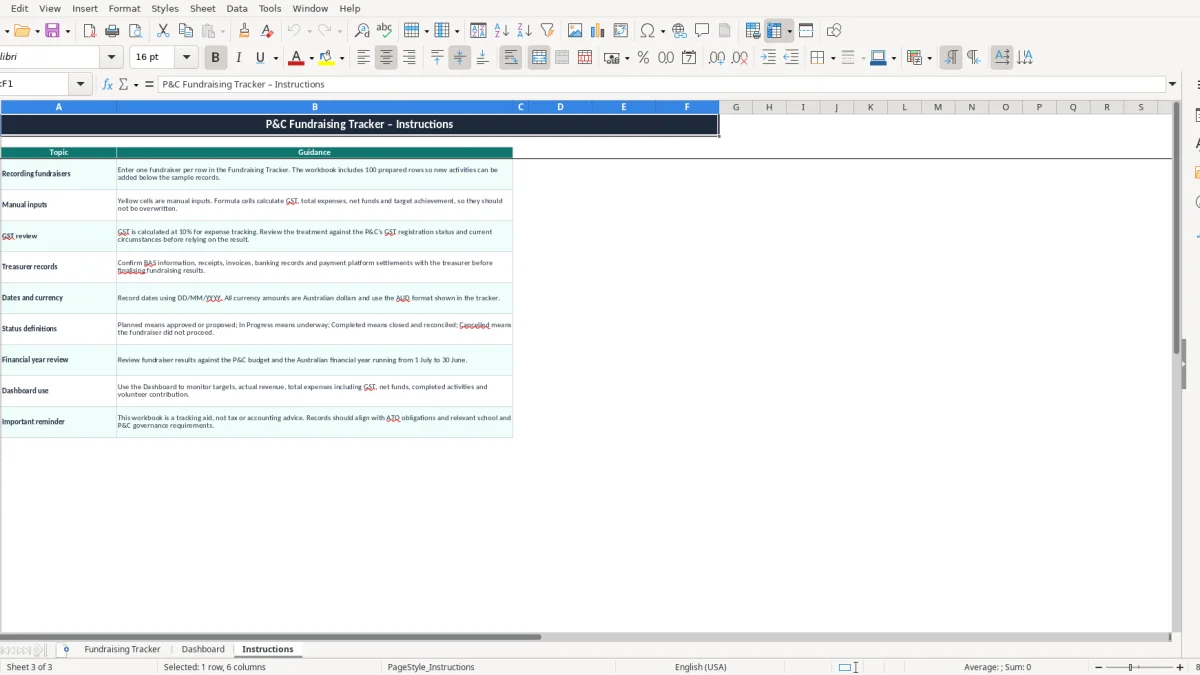The image size is (1200, 675).
Task: Toggle Bold formatting
Action: point(215,58)
